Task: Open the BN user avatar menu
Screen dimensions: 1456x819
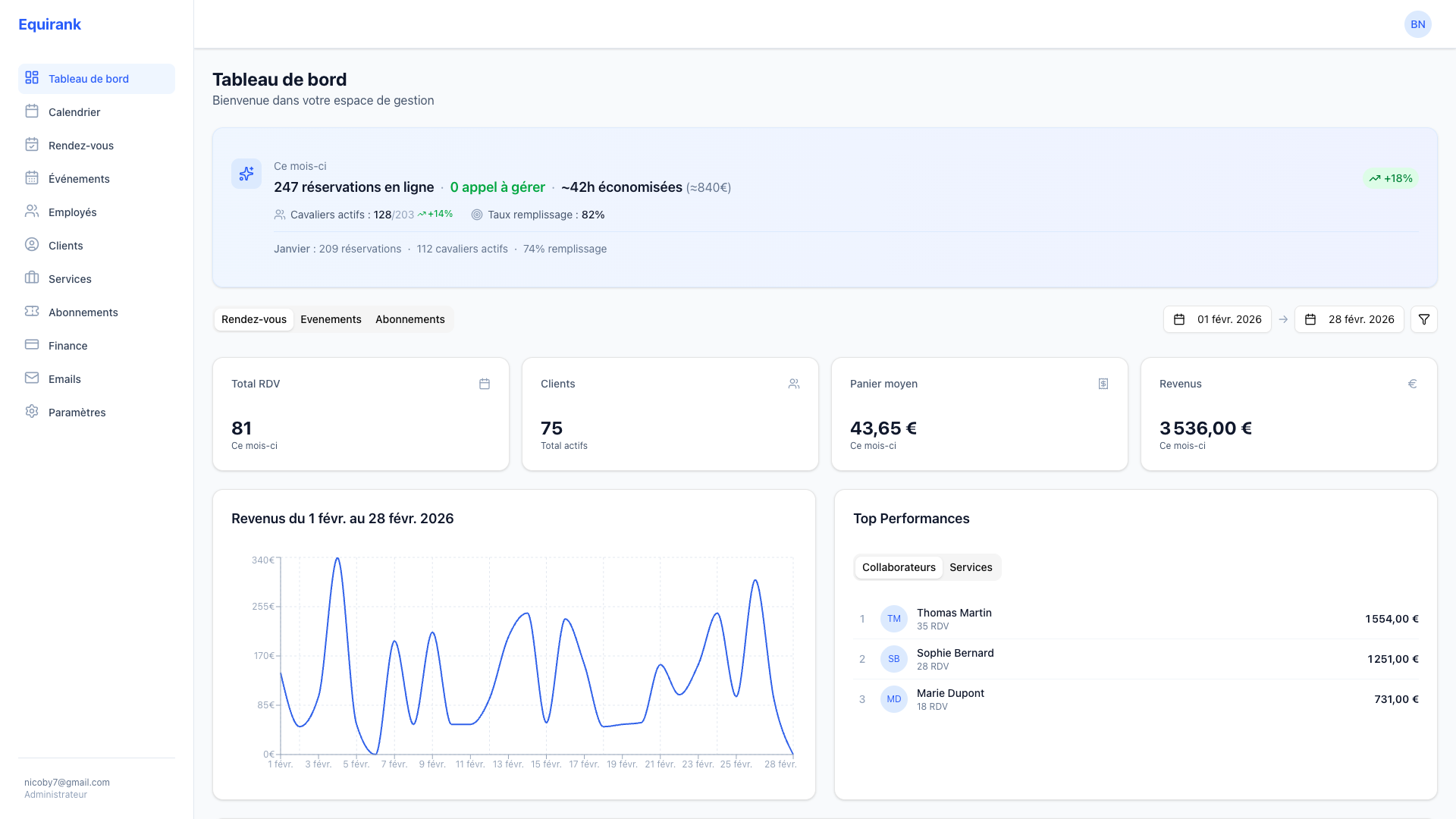Action: pyautogui.click(x=1417, y=24)
